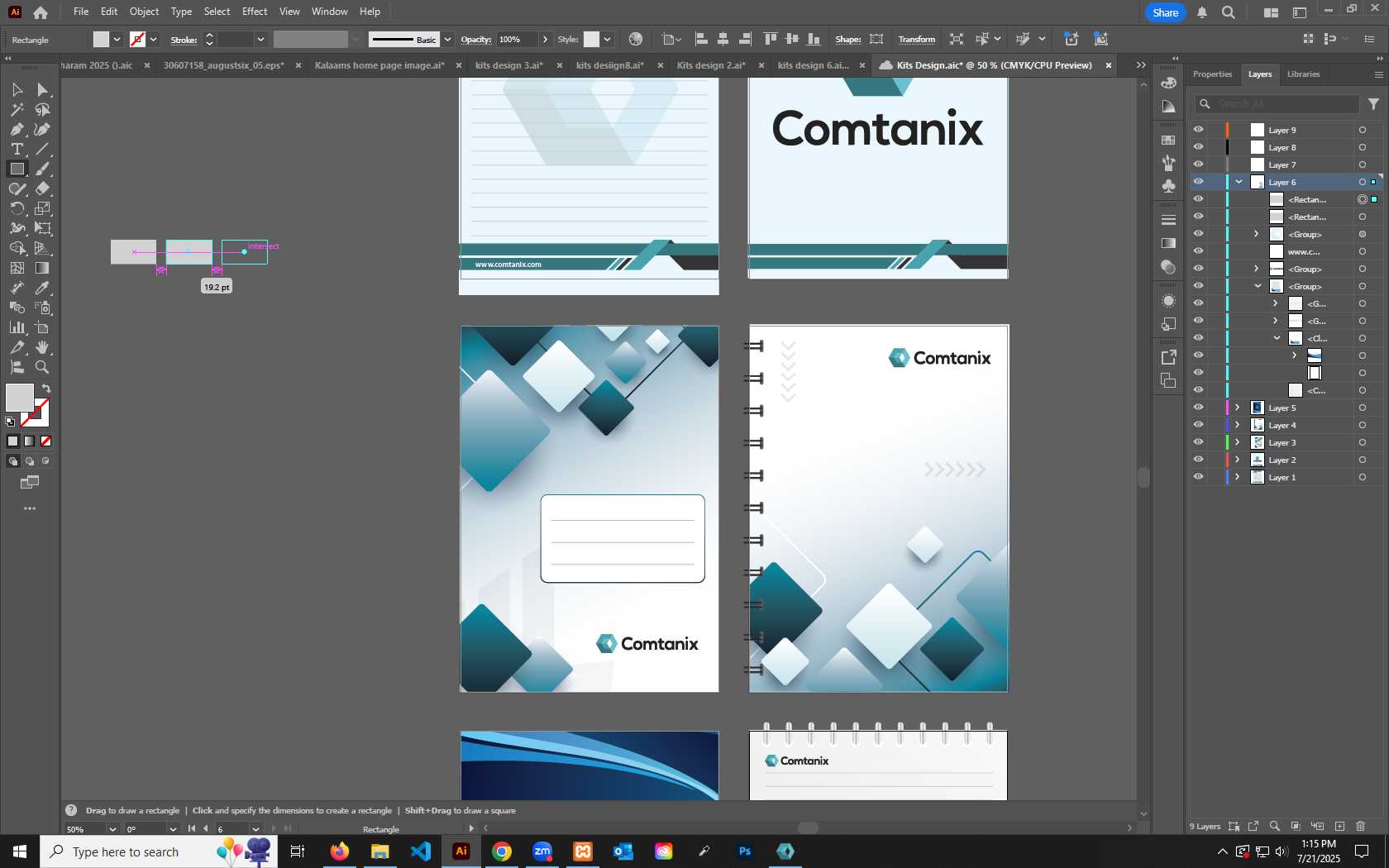Hide Layer 8 using eye icon
1389x868 pixels.
(x=1198, y=147)
